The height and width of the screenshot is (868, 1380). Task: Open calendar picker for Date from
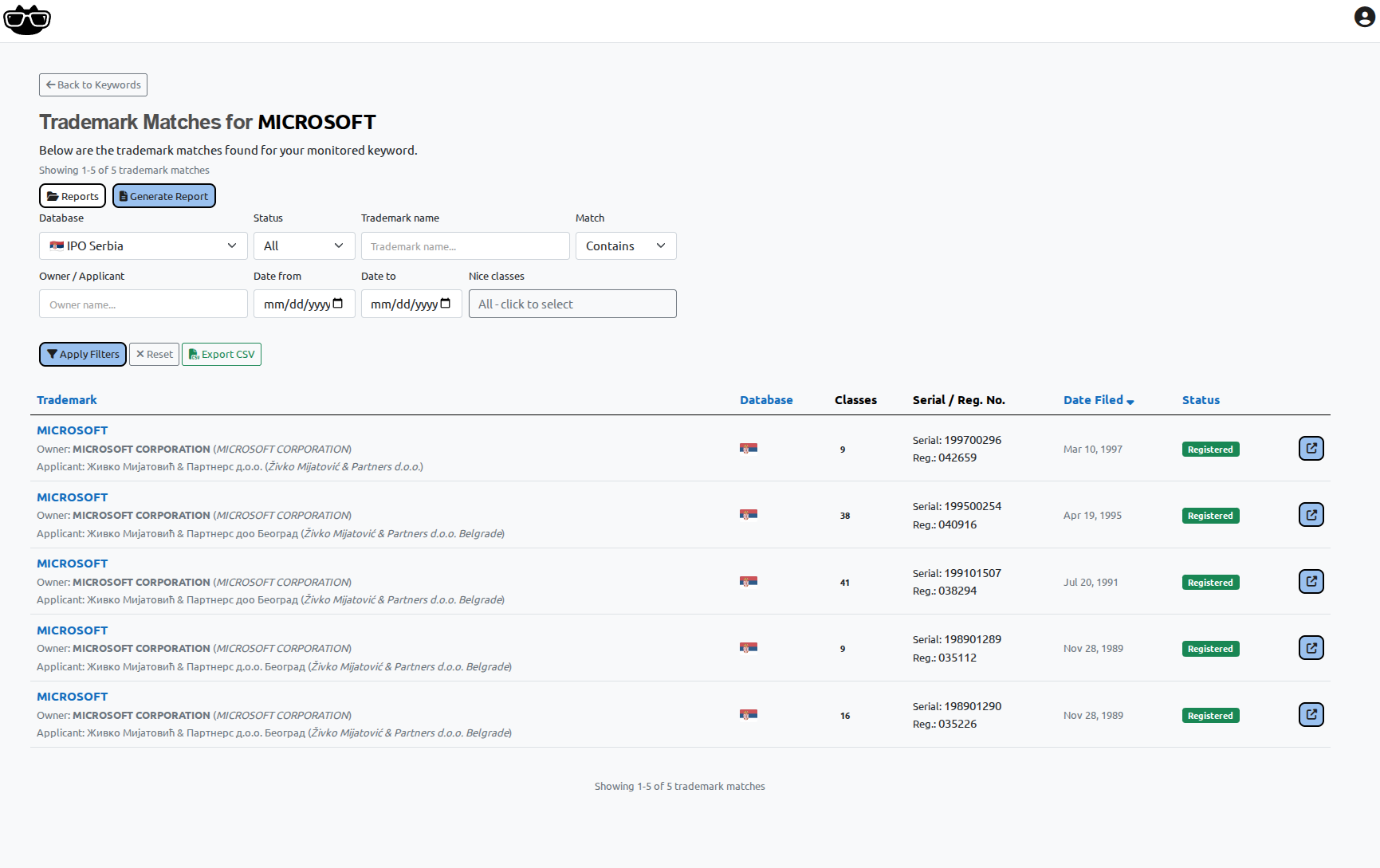338,304
